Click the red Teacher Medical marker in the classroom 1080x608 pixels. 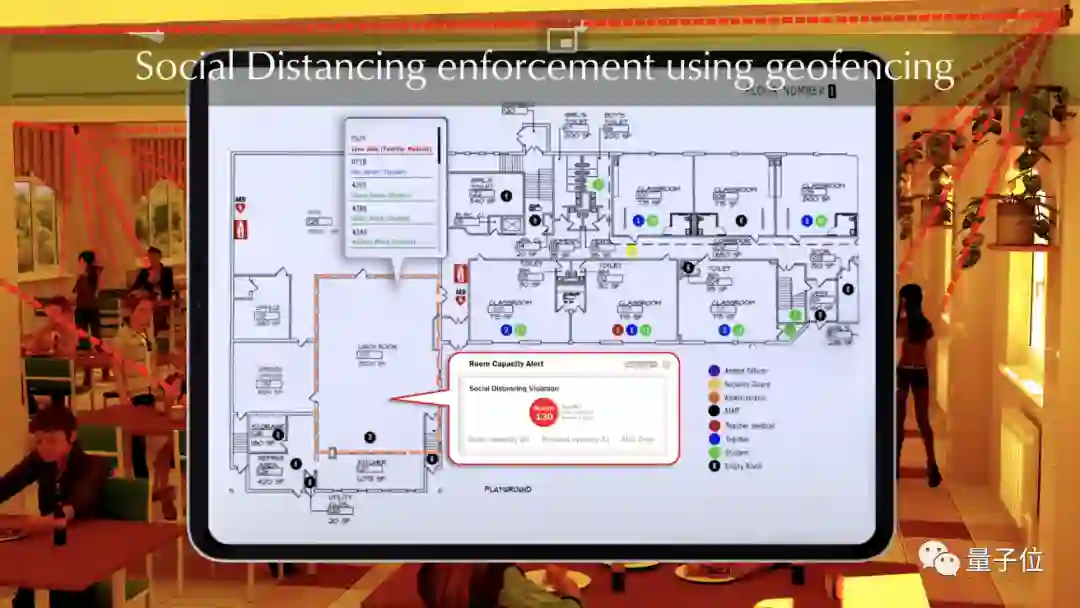click(618, 331)
